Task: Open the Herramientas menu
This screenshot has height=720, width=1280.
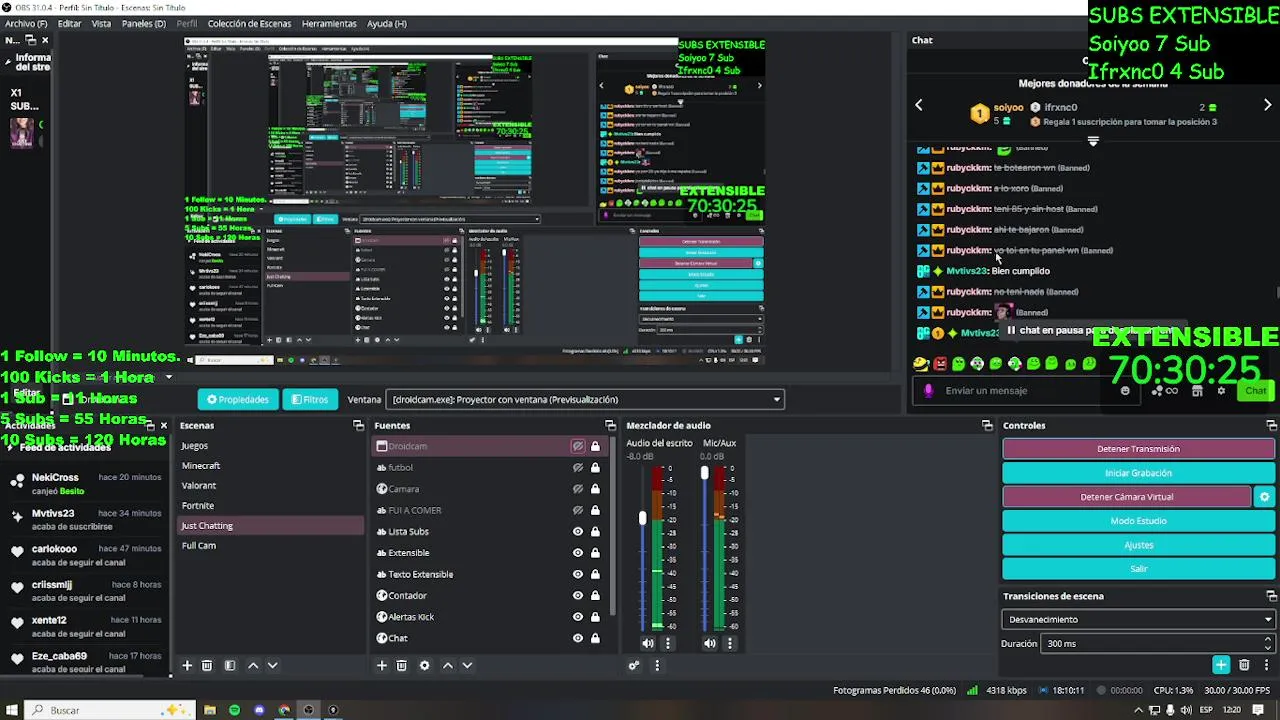Action: coord(329,23)
